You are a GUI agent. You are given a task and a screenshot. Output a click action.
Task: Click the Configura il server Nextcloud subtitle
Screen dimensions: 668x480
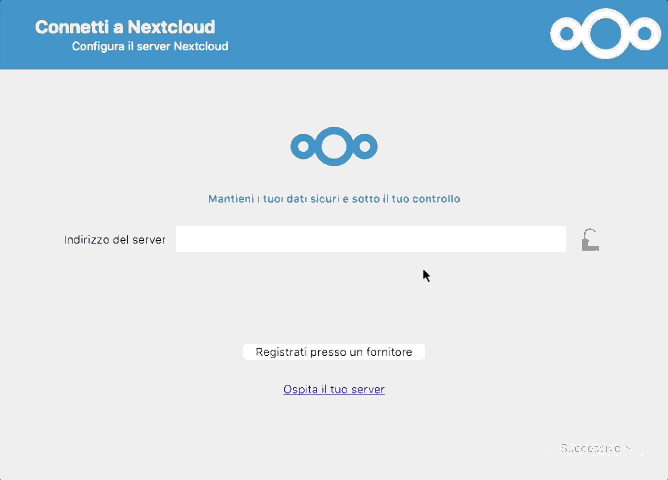150,46
